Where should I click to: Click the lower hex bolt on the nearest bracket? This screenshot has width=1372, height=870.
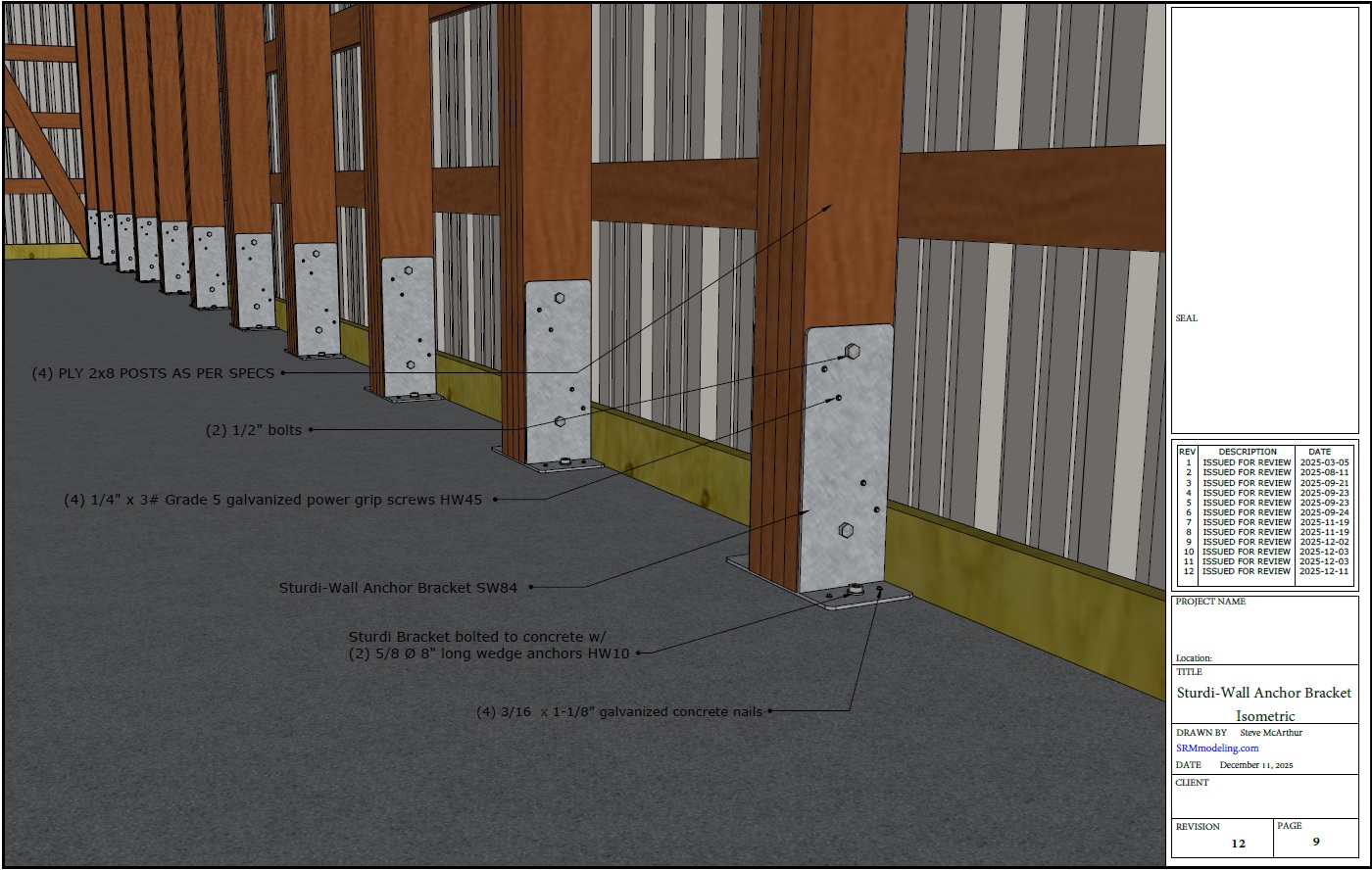[846, 530]
